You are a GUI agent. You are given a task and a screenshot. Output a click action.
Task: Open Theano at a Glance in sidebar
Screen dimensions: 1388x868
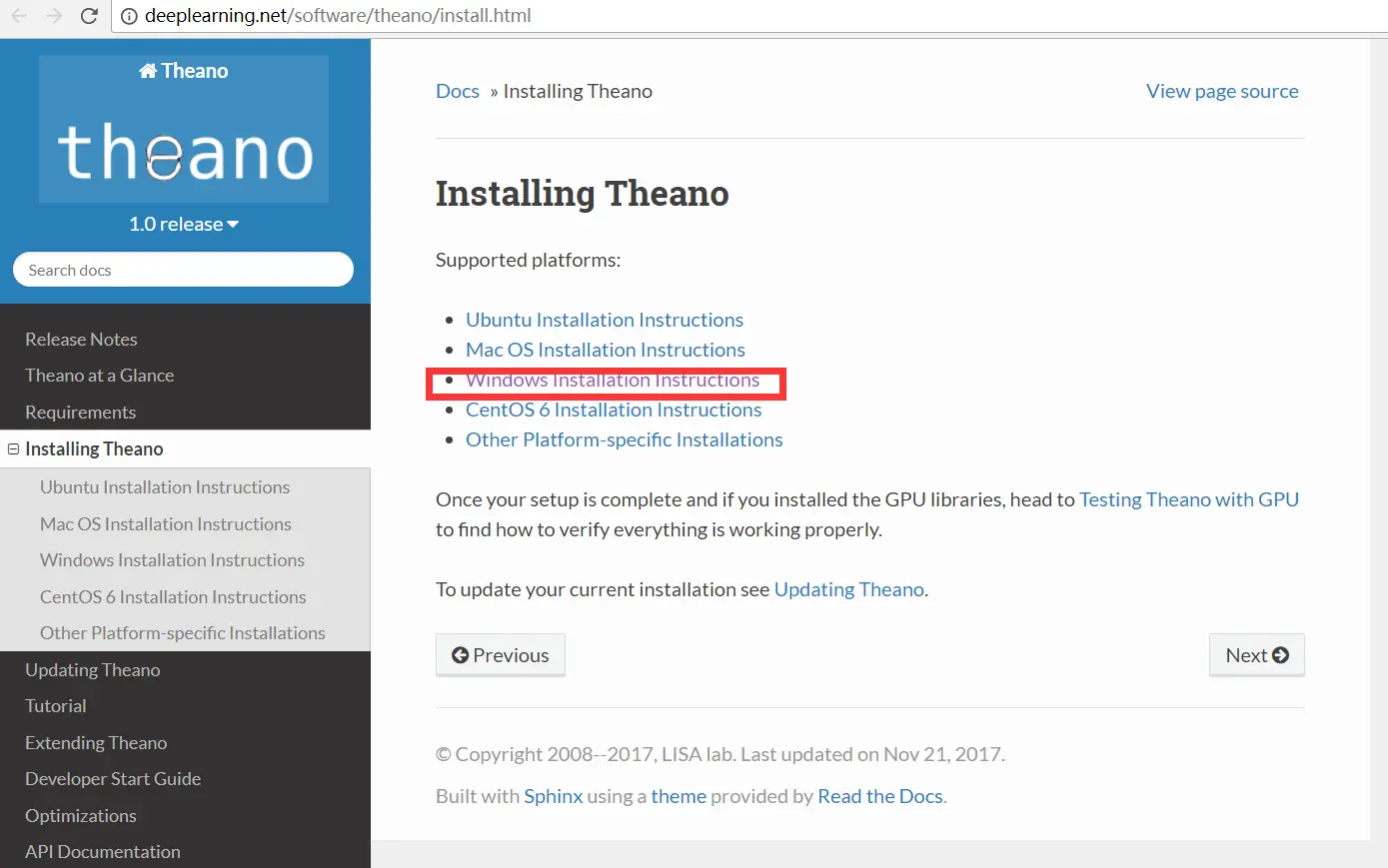[x=99, y=376]
